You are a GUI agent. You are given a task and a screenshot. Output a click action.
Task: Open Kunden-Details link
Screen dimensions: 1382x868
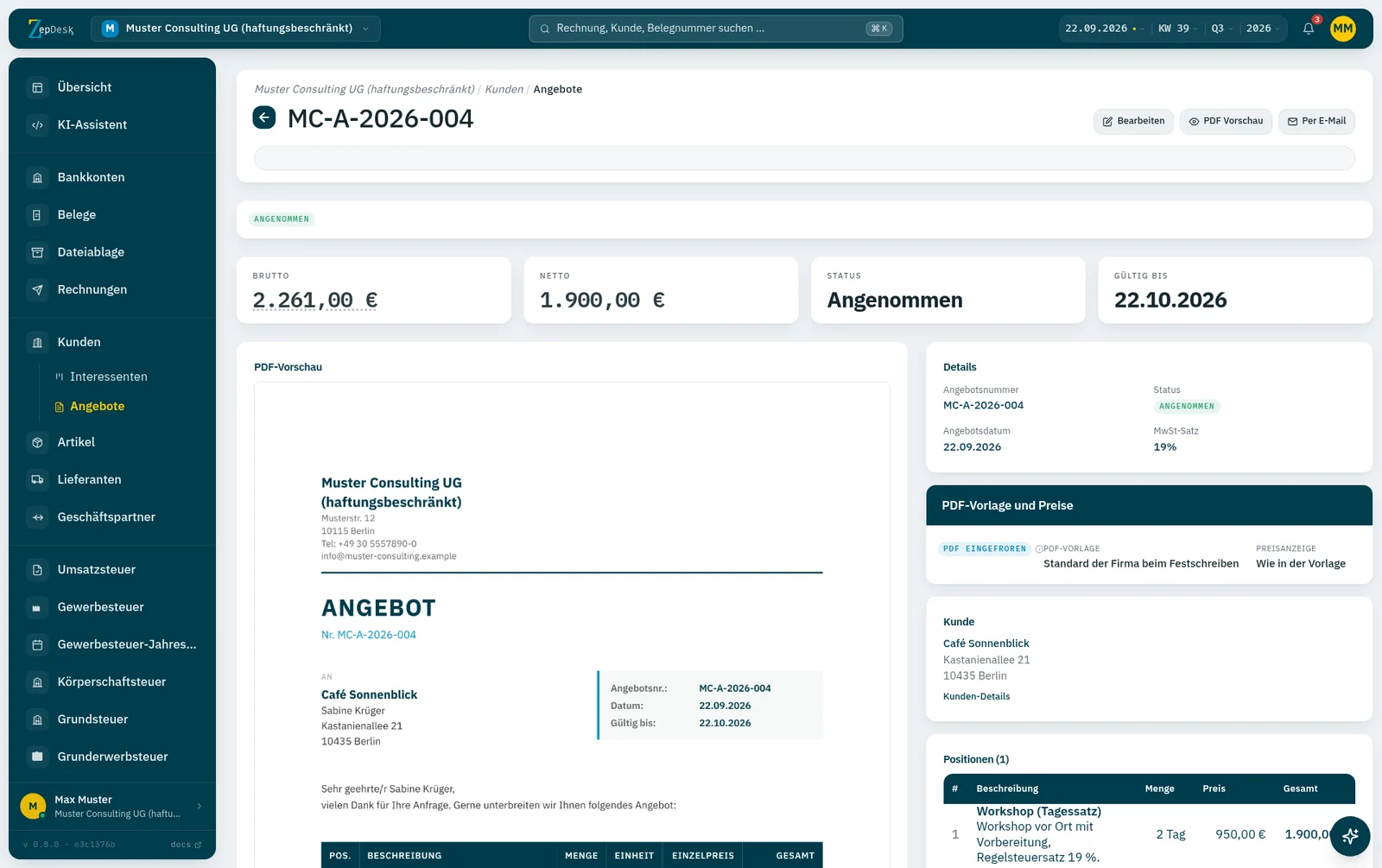coord(976,697)
